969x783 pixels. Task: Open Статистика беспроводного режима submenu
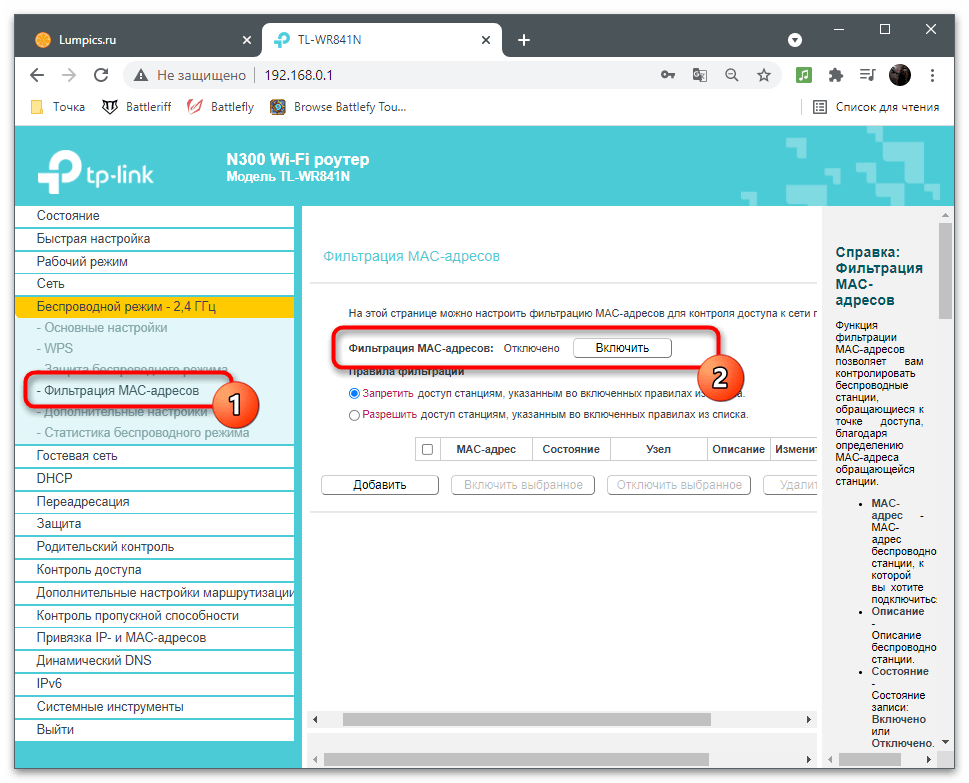point(143,433)
